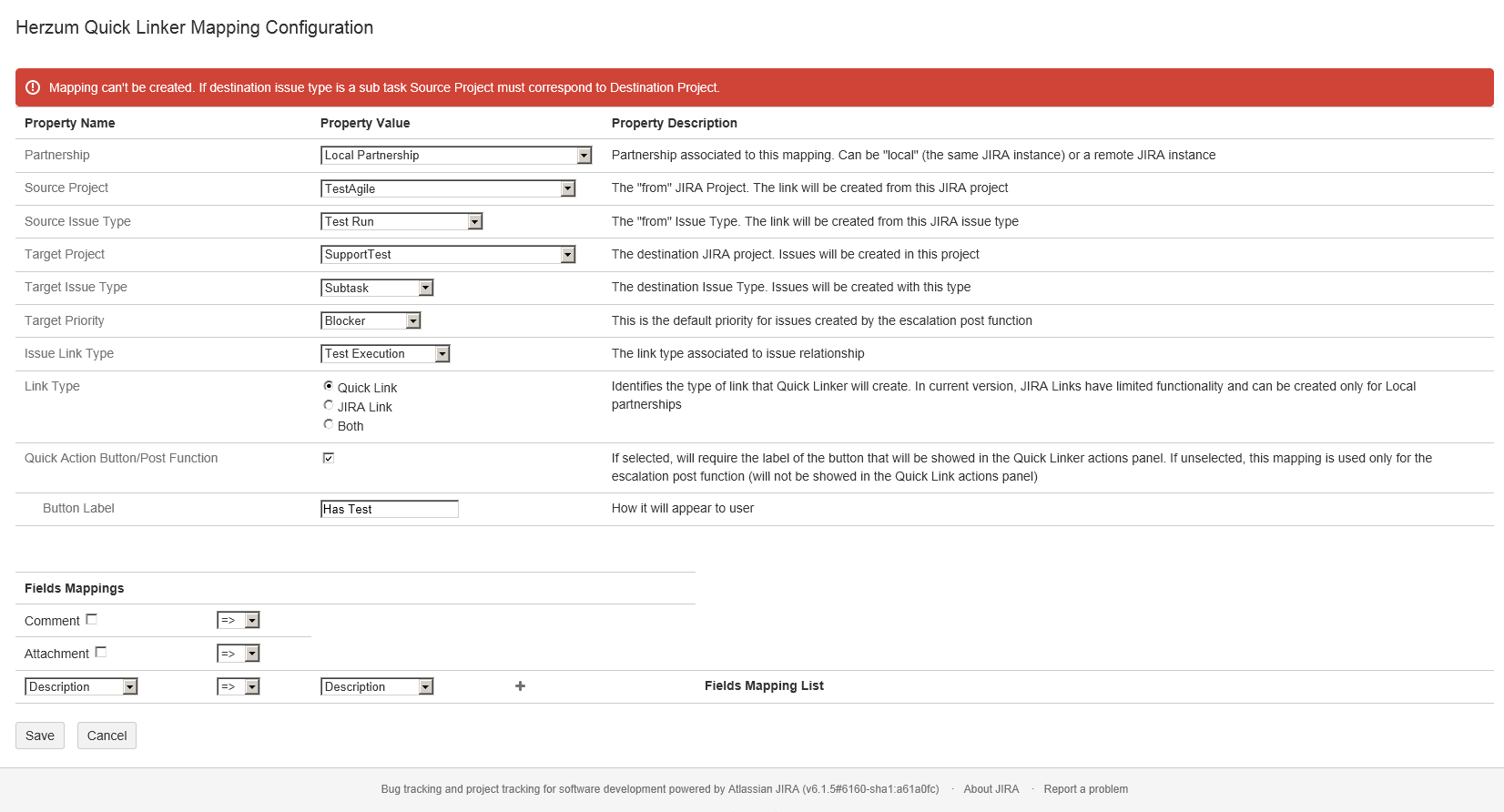The width and height of the screenshot is (1504, 812).
Task: Open the Target Priority dropdown
Action: point(371,320)
